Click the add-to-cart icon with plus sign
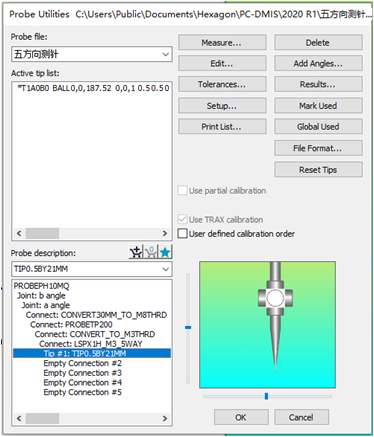Image resolution: width=374 pixels, height=437 pixels. (136, 252)
